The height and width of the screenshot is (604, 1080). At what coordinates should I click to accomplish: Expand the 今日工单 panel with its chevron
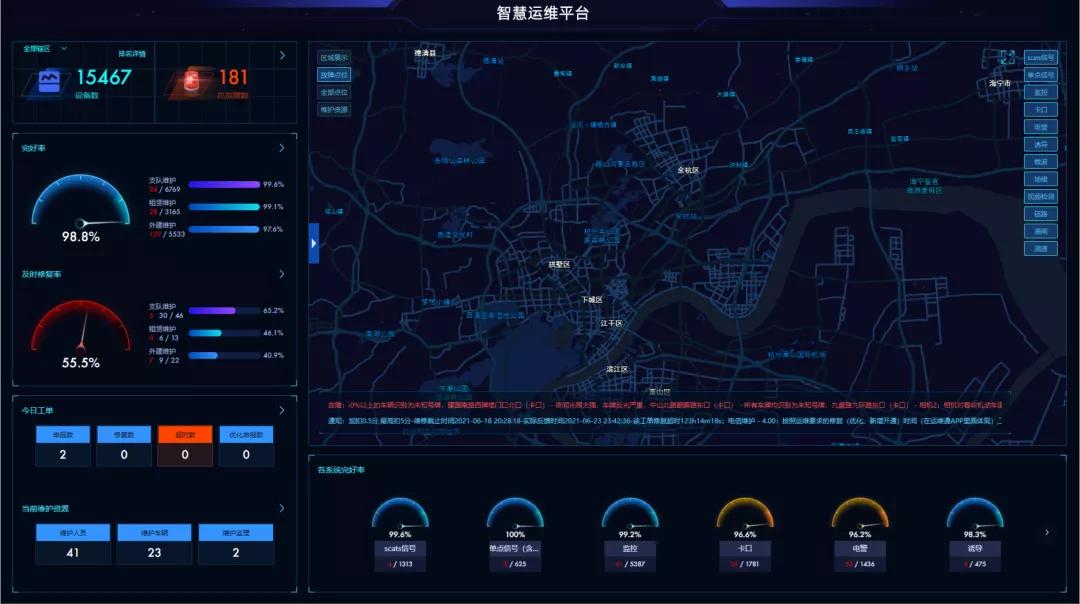click(282, 410)
